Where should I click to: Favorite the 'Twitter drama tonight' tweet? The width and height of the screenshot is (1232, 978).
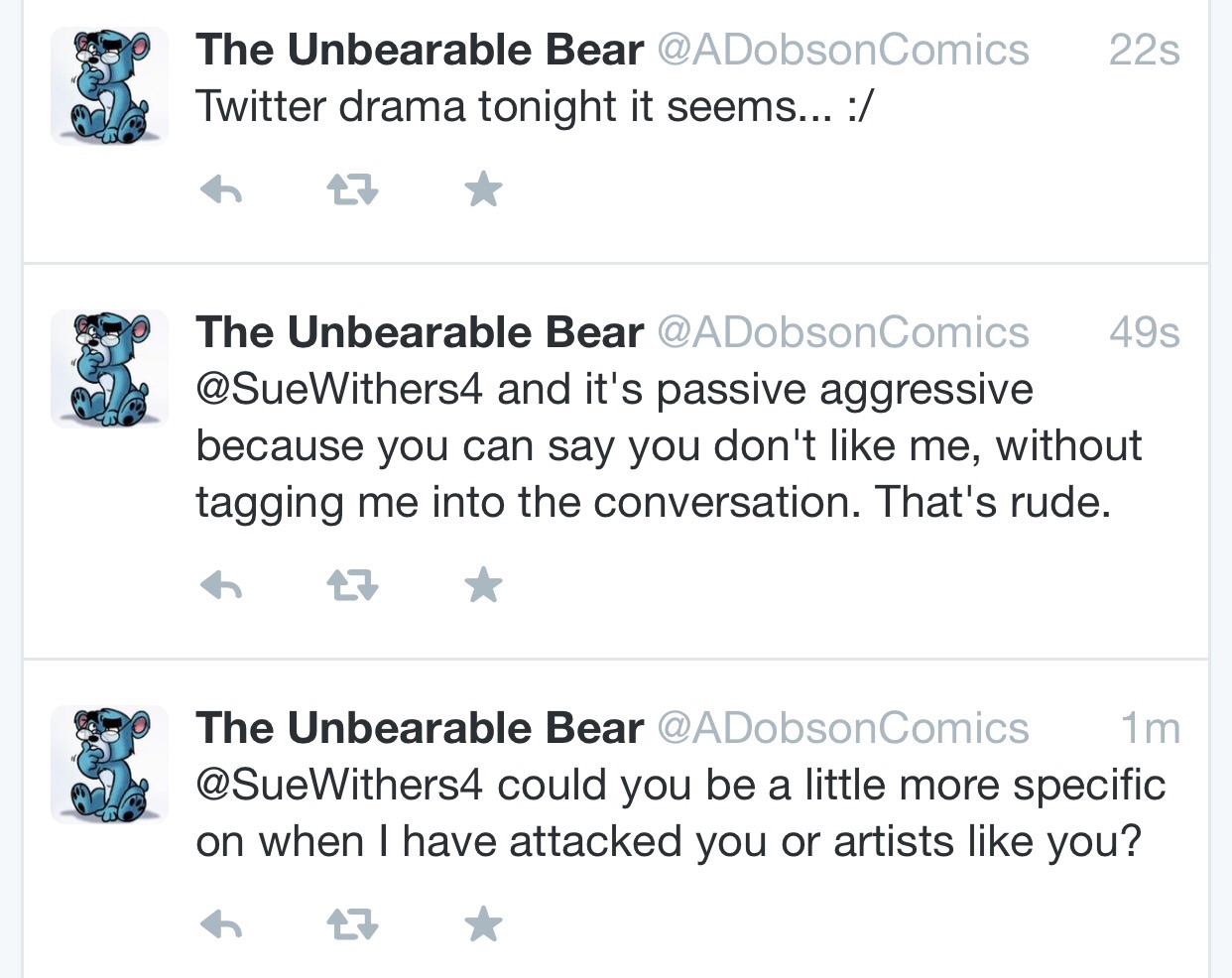coord(483,188)
